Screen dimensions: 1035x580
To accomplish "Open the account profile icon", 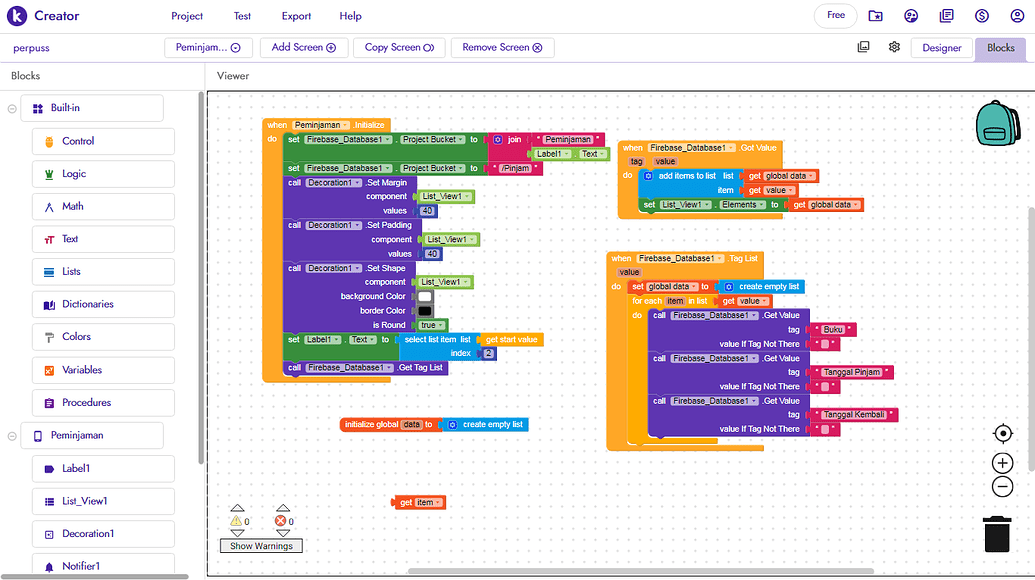I will pyautogui.click(x=1017, y=16).
